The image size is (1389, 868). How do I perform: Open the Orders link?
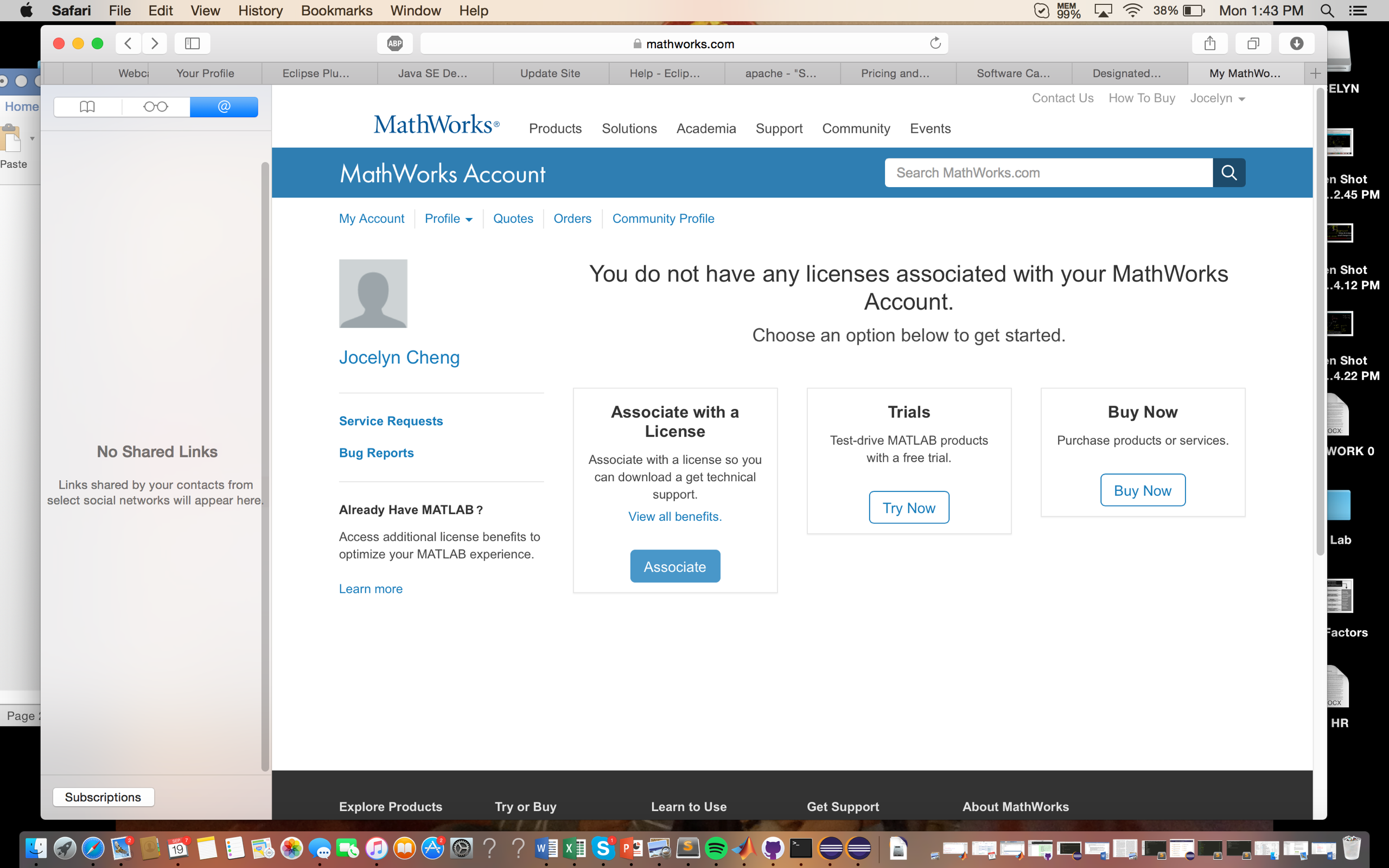coord(572,219)
